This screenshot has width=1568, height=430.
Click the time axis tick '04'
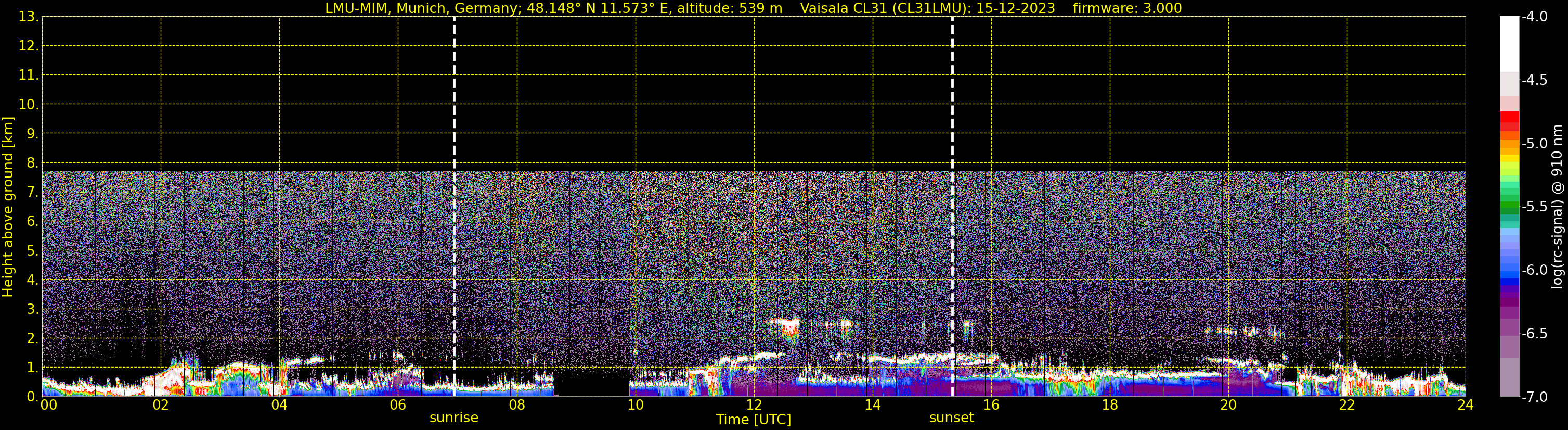(x=279, y=405)
